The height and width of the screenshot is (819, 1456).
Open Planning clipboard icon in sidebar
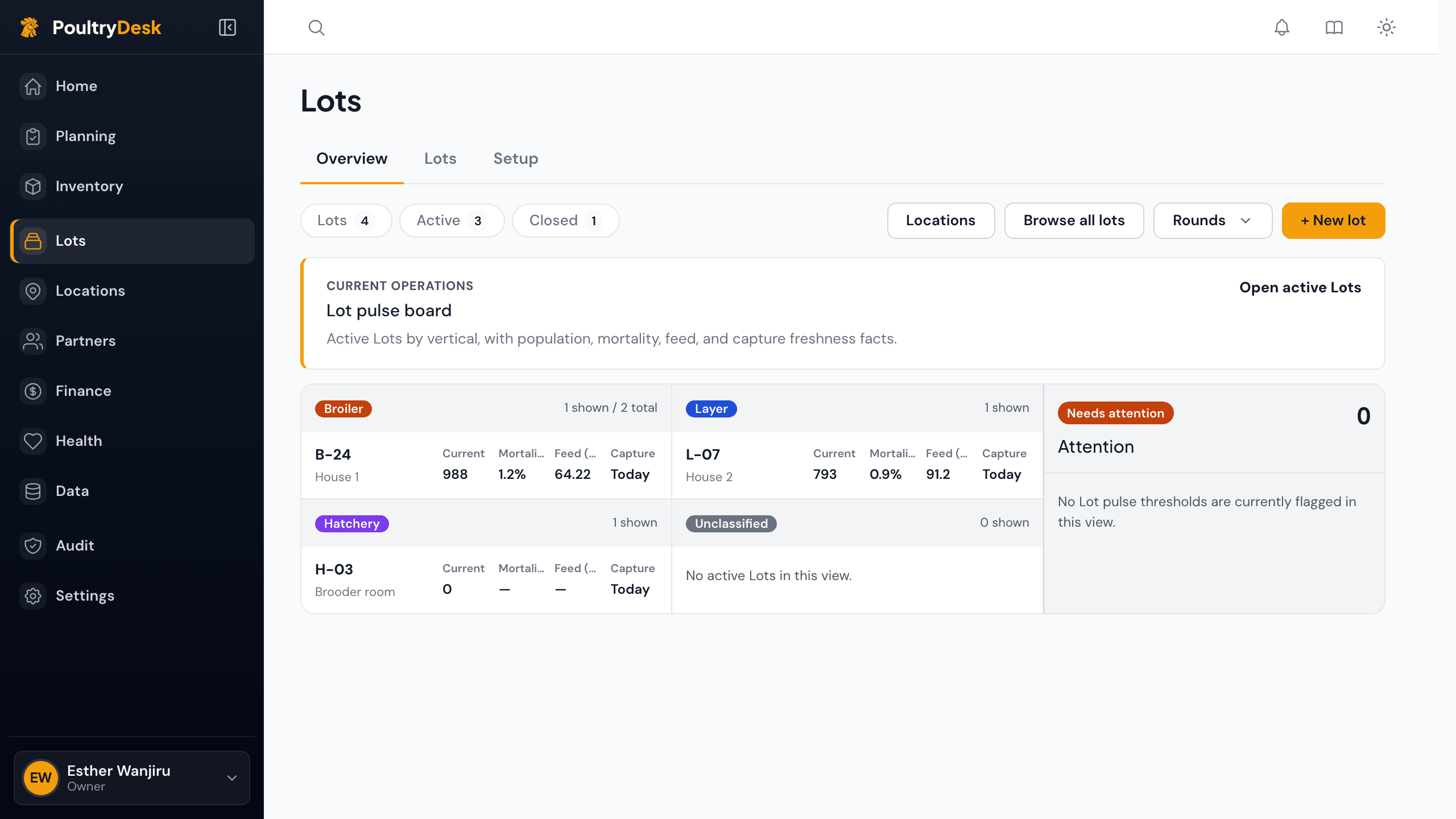click(x=33, y=136)
